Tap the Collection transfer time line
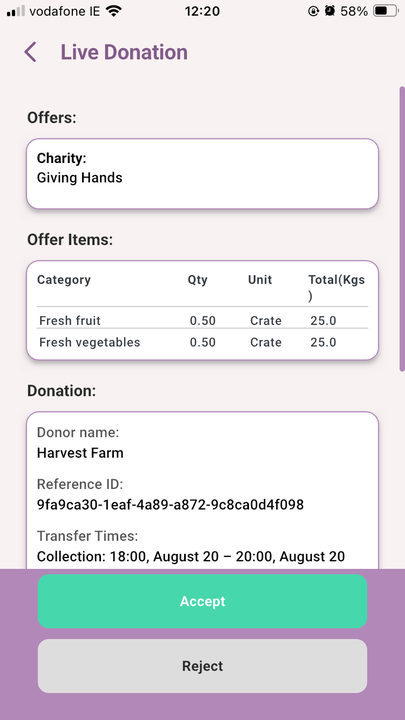Screen dimensions: 405x720 tap(191, 557)
